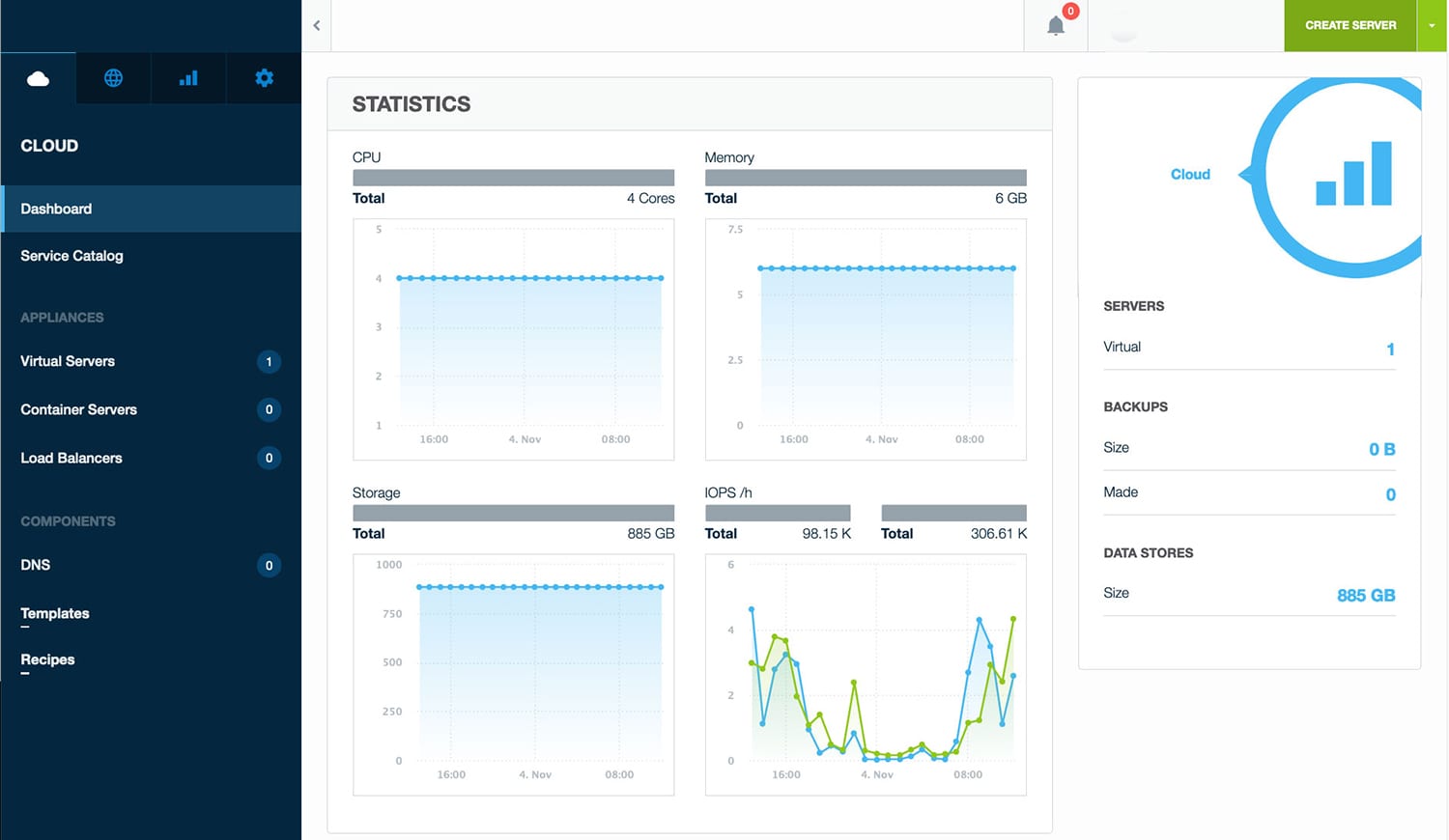Collapse sidebar with the left chevron
Image resolution: width=1449 pixels, height=840 pixels.
[x=316, y=26]
